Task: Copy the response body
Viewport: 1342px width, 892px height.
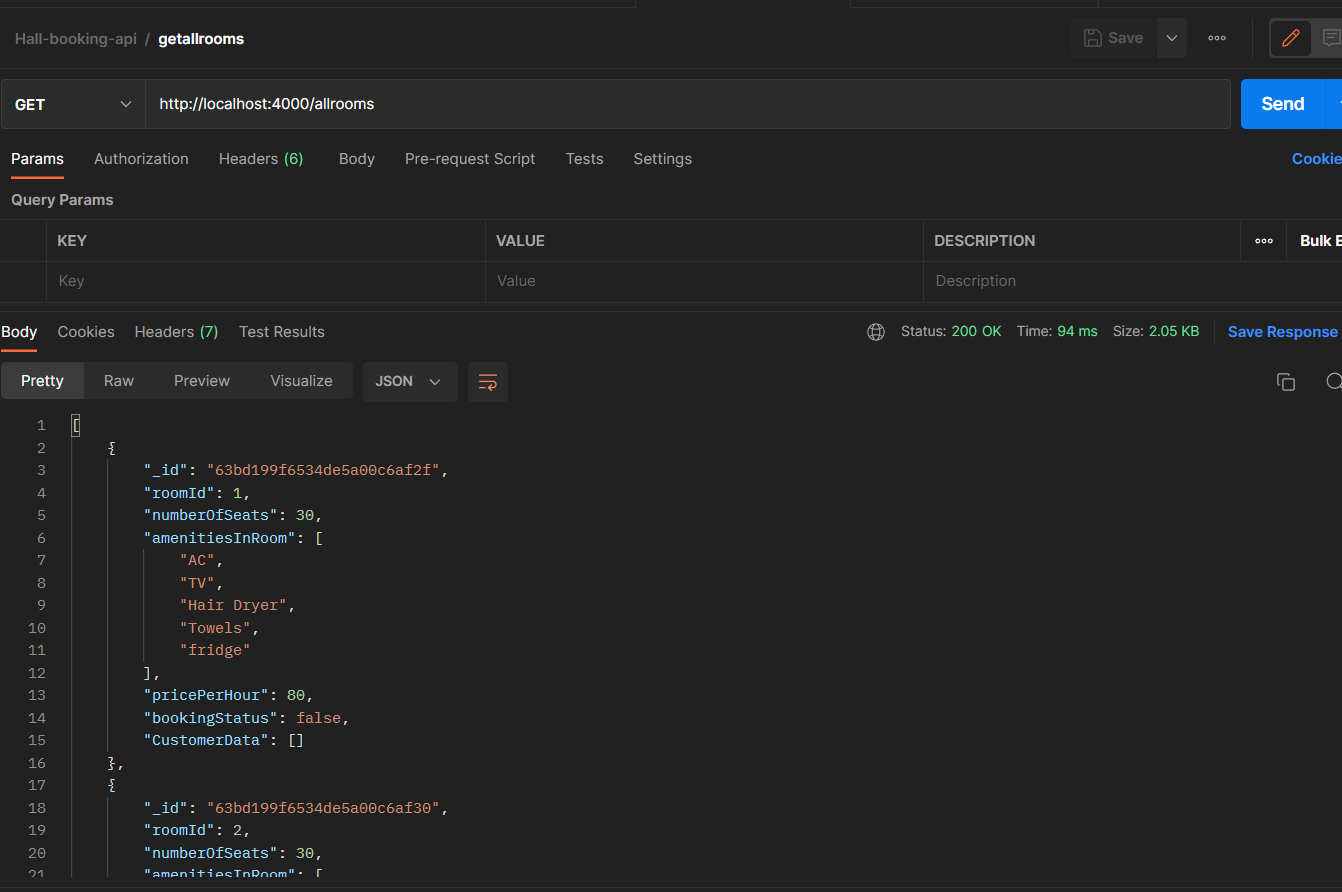Action: pos(1286,382)
